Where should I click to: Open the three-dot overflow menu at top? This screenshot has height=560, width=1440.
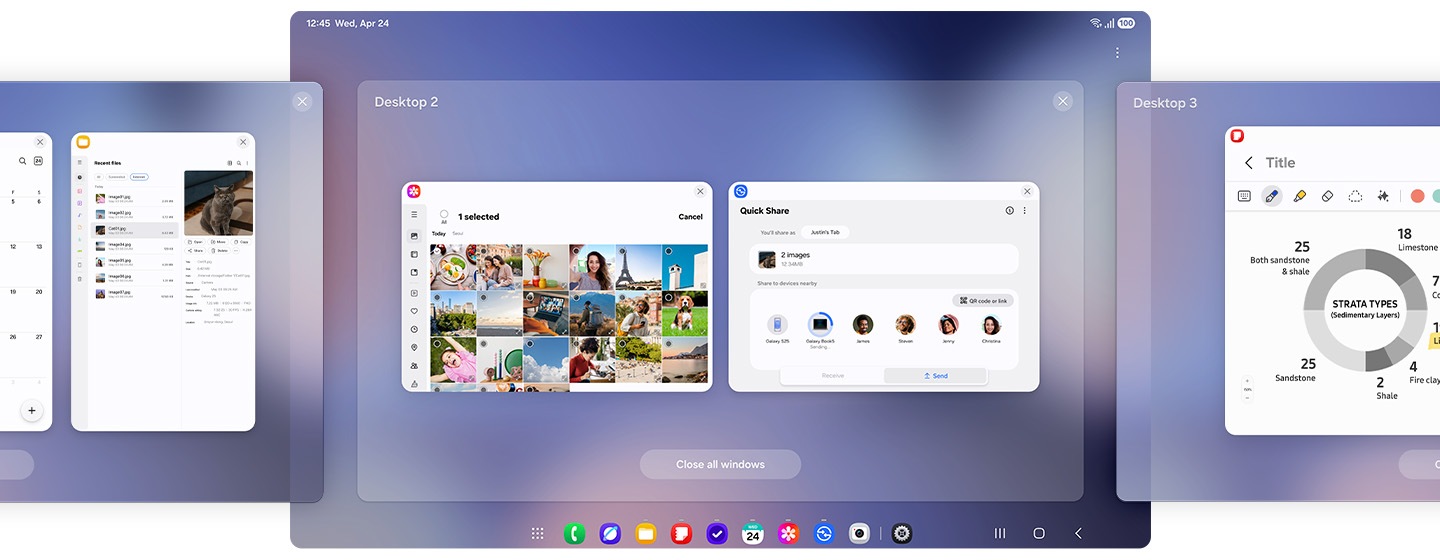tap(1117, 53)
